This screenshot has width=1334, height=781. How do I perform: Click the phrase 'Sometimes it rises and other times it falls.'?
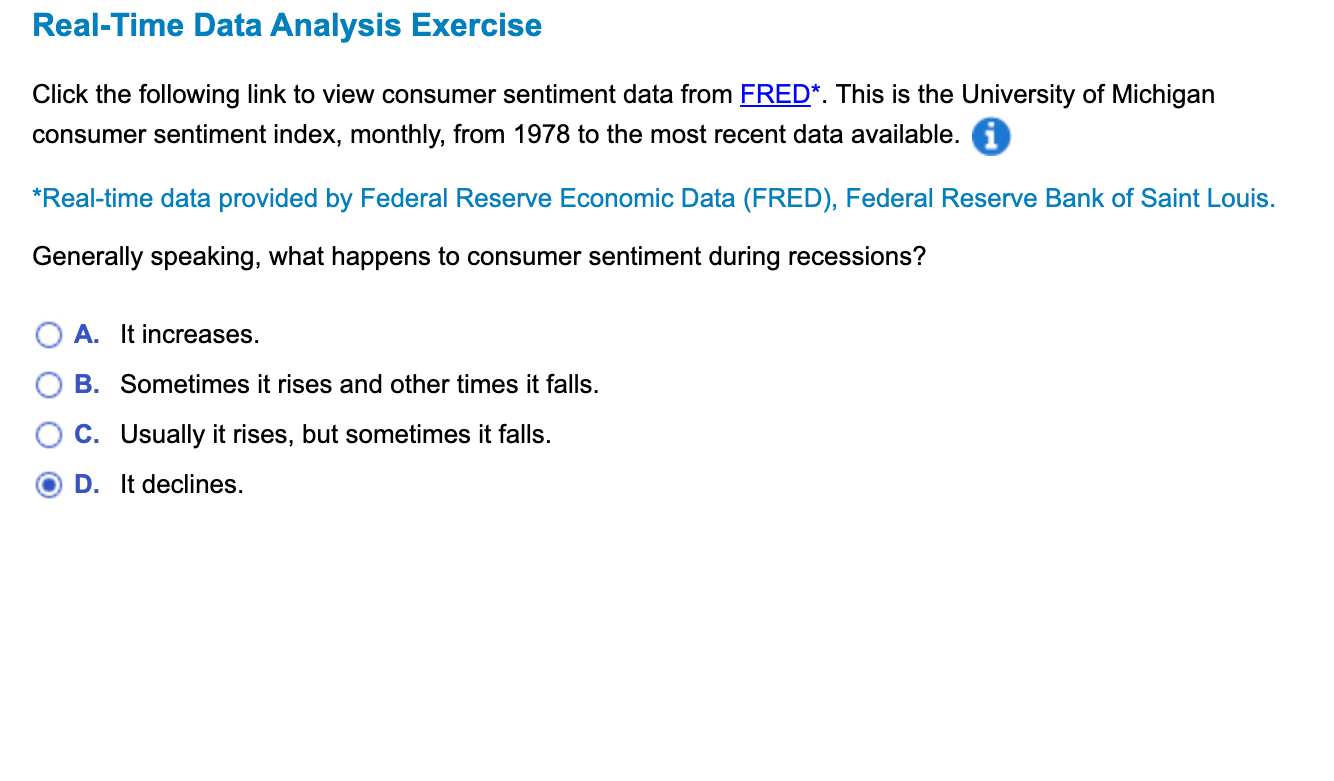[x=359, y=385]
